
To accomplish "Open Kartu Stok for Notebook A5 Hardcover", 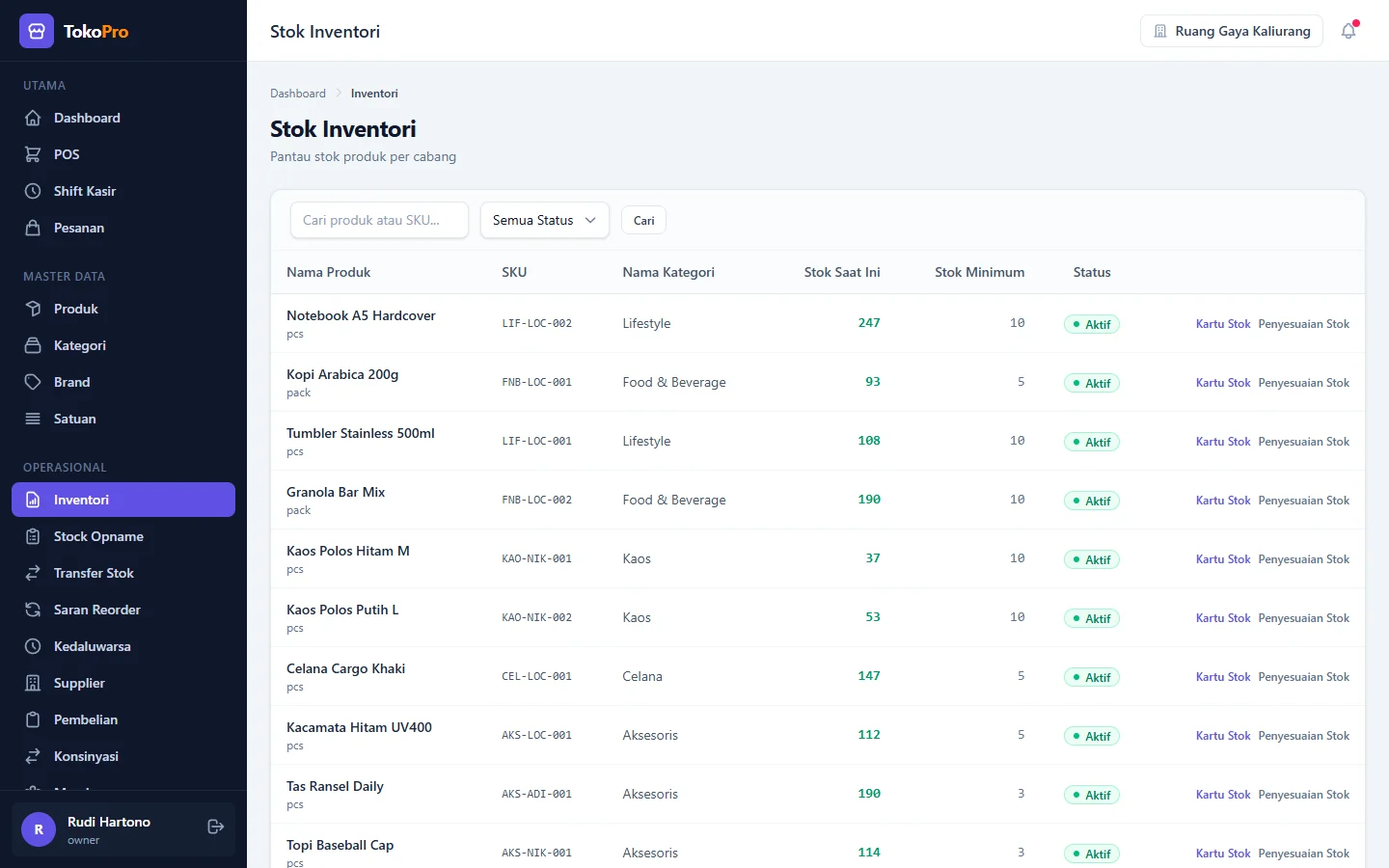I will [1223, 324].
